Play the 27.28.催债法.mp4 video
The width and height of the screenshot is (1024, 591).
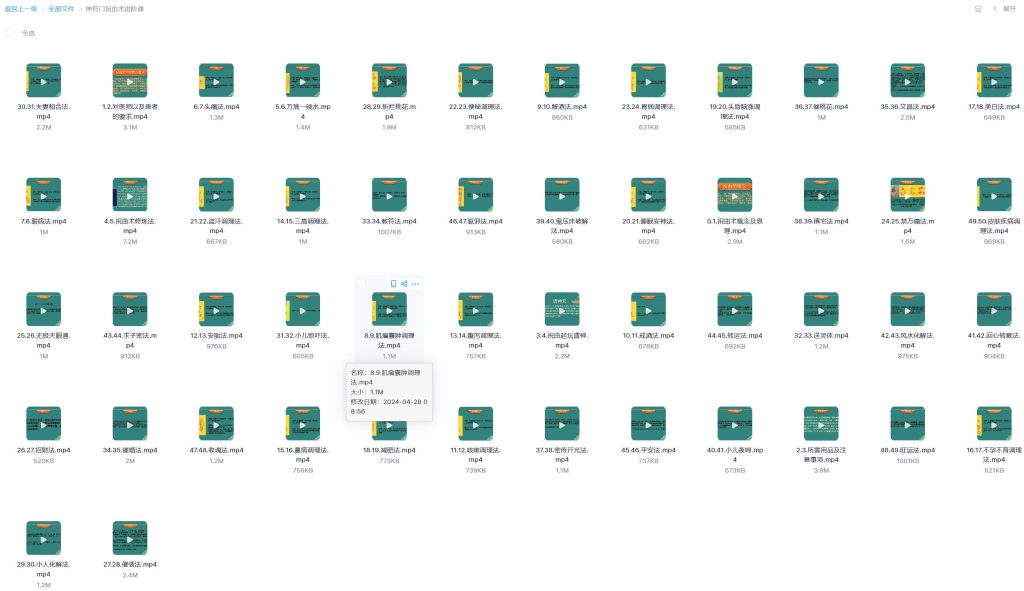coord(130,539)
